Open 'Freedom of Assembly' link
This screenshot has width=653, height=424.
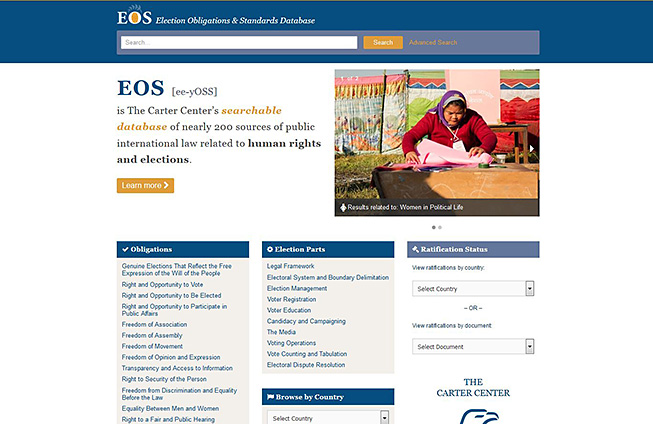coord(152,335)
